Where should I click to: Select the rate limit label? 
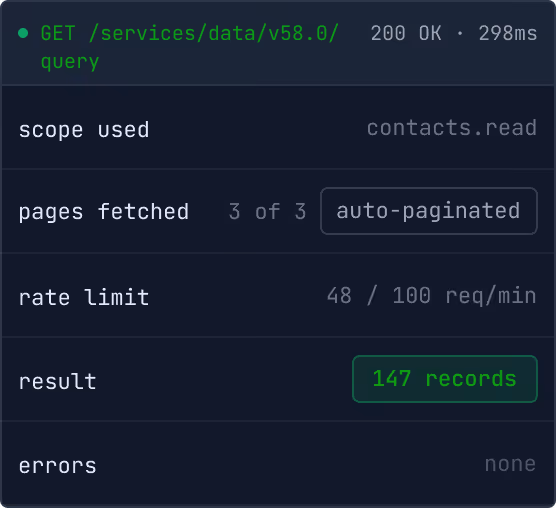click(x=84, y=297)
